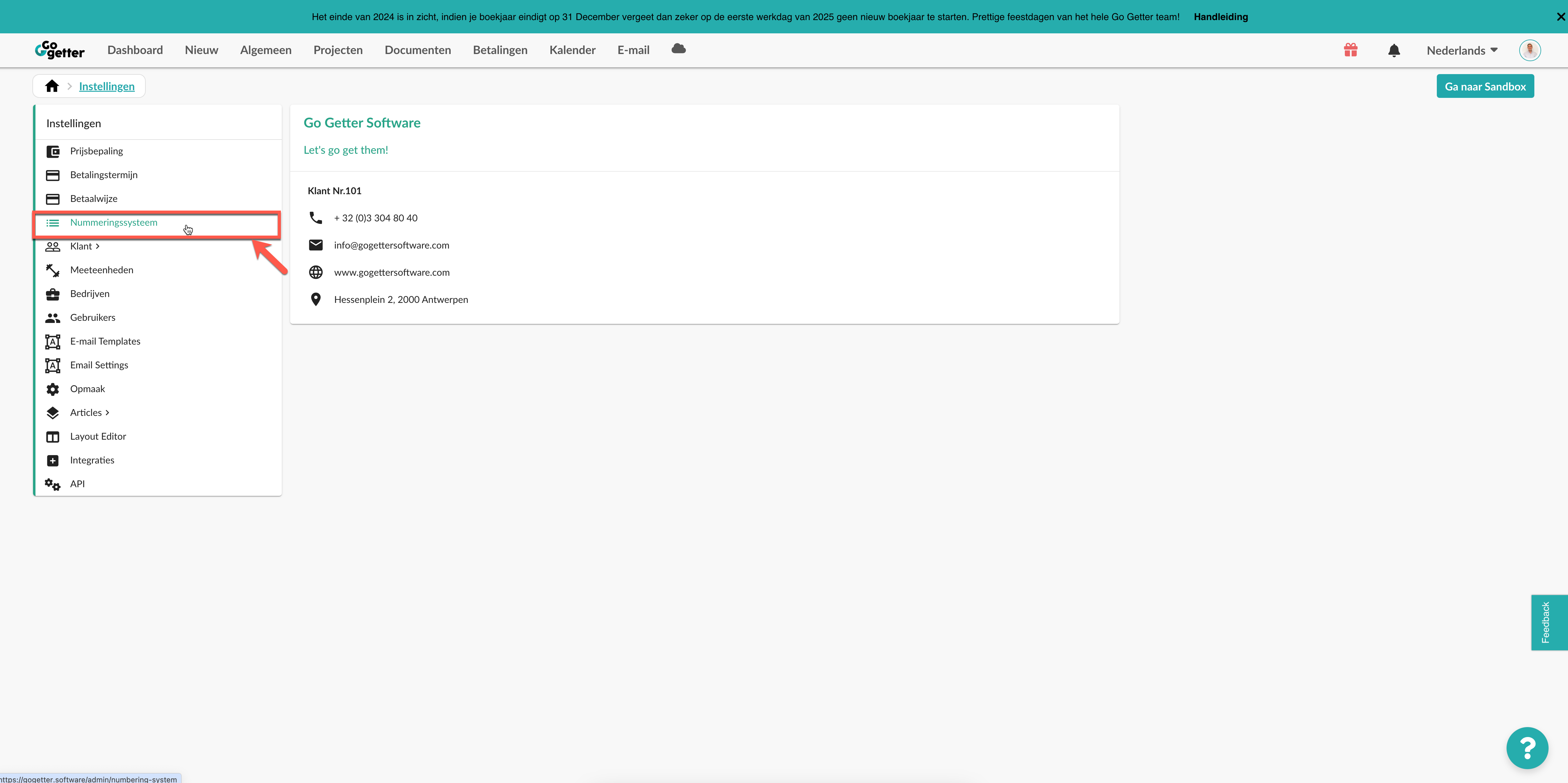The height and width of the screenshot is (783, 1568).
Task: Click the location pin icon
Action: pyautogui.click(x=316, y=299)
